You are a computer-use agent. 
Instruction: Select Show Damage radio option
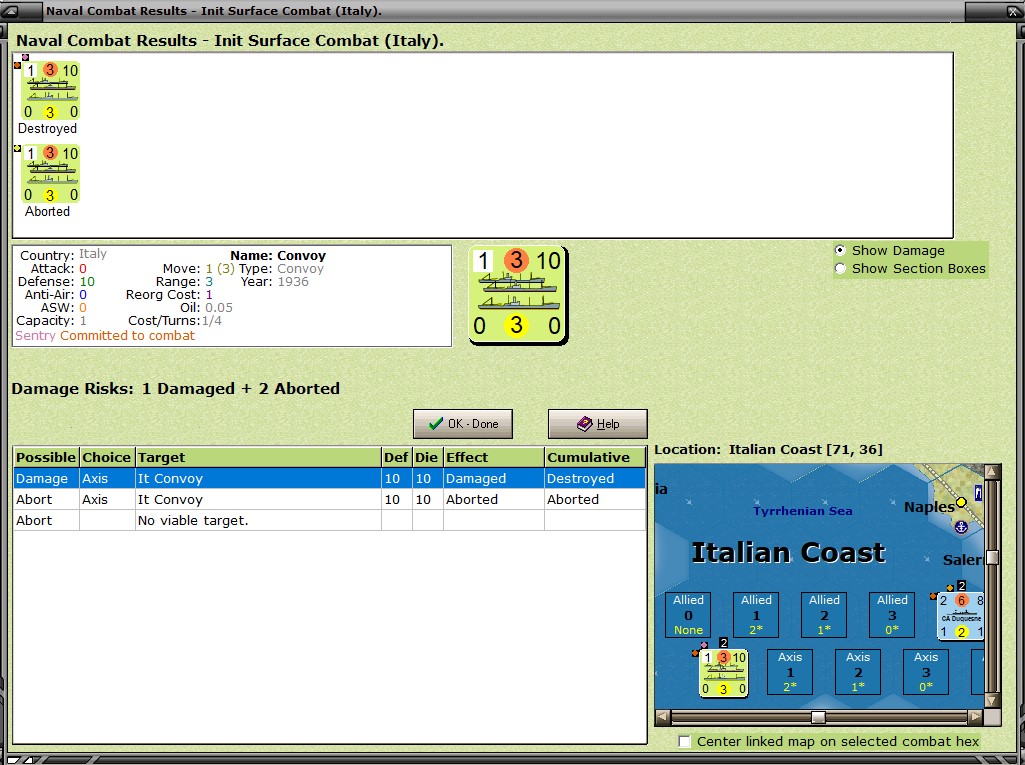pyautogui.click(x=841, y=250)
